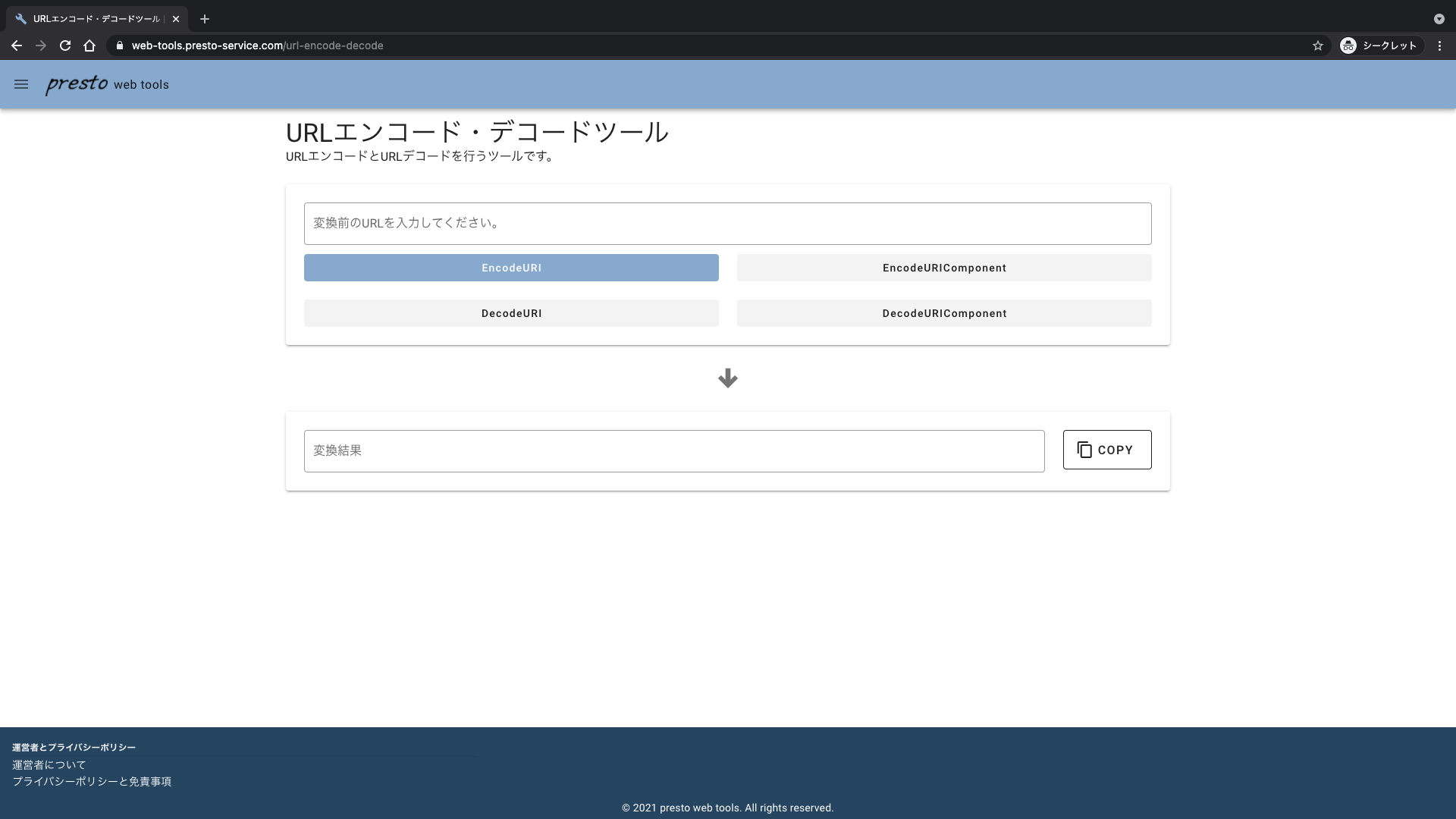Click the home icon in the toolbar
1456x819 pixels.
(89, 45)
